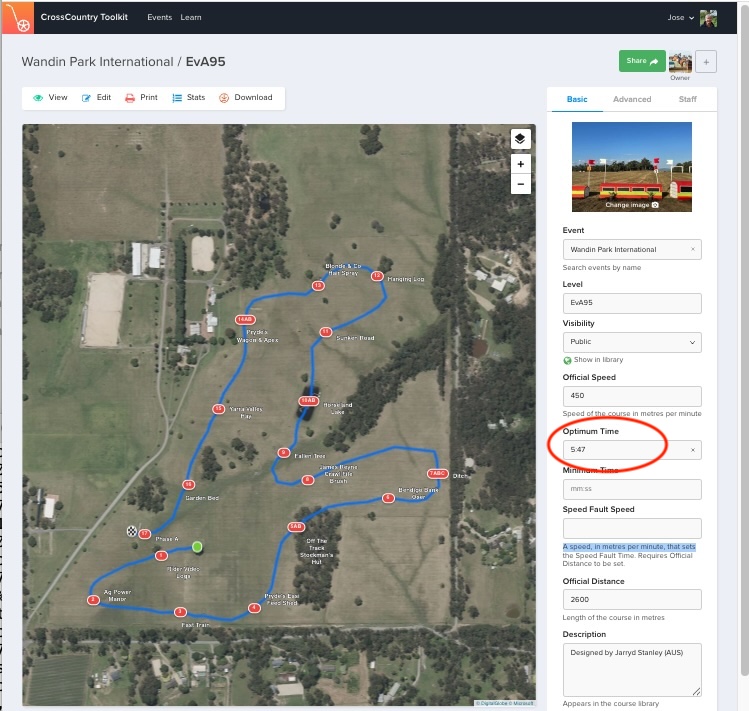Click the add owner plus button

pos(705,62)
